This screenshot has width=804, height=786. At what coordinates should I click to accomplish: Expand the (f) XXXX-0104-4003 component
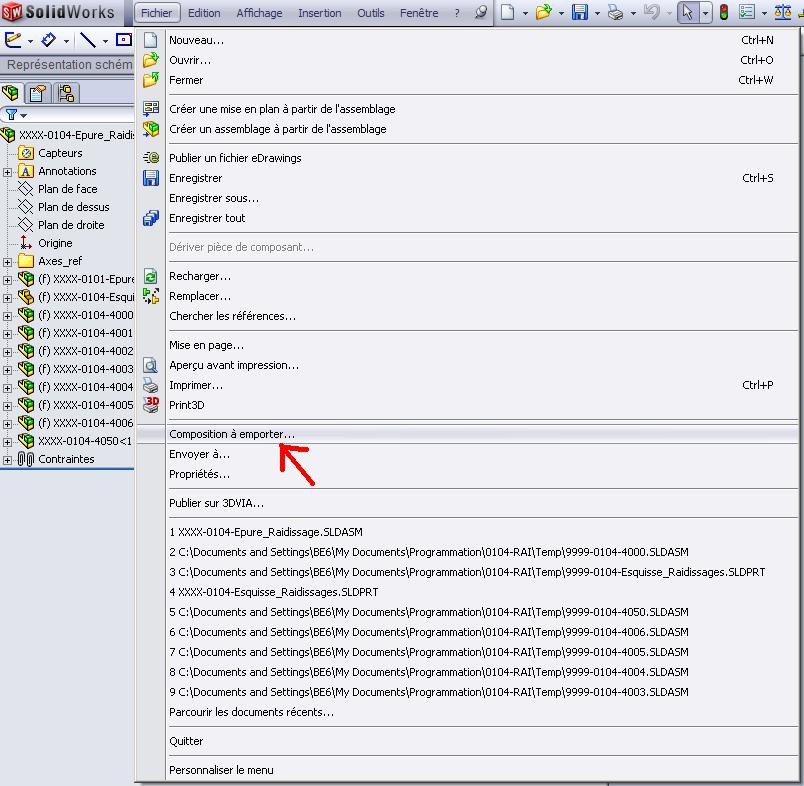point(7,370)
